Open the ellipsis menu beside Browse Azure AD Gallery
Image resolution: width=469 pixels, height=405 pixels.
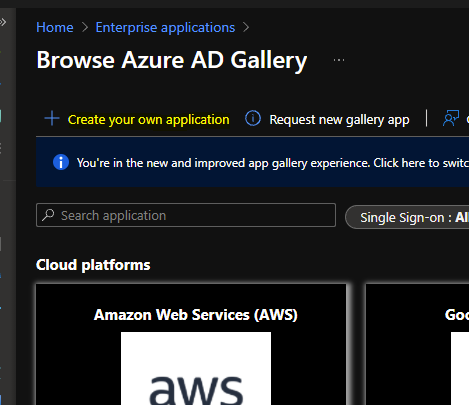point(339,60)
